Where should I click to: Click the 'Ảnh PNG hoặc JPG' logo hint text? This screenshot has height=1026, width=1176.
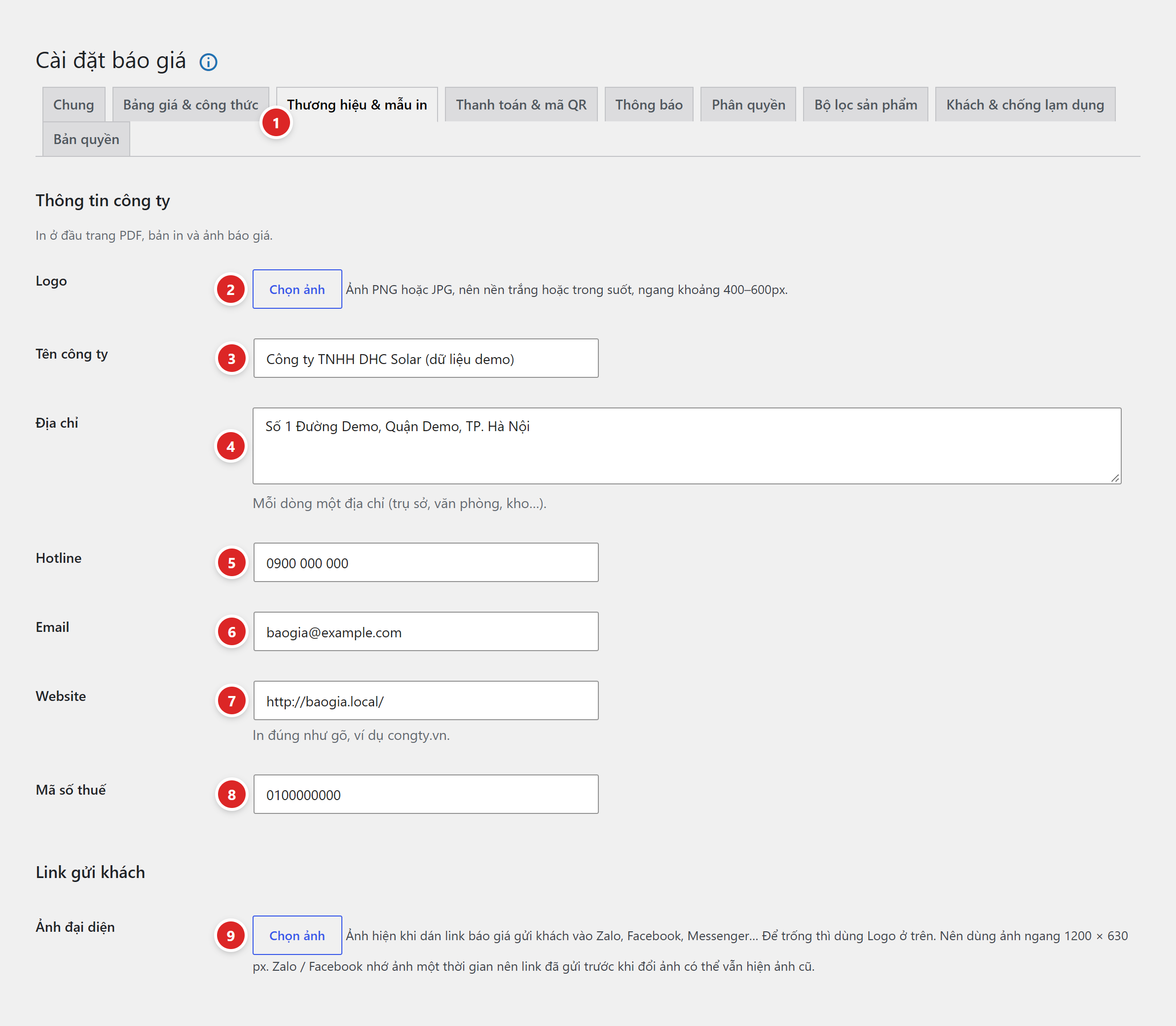(x=567, y=290)
